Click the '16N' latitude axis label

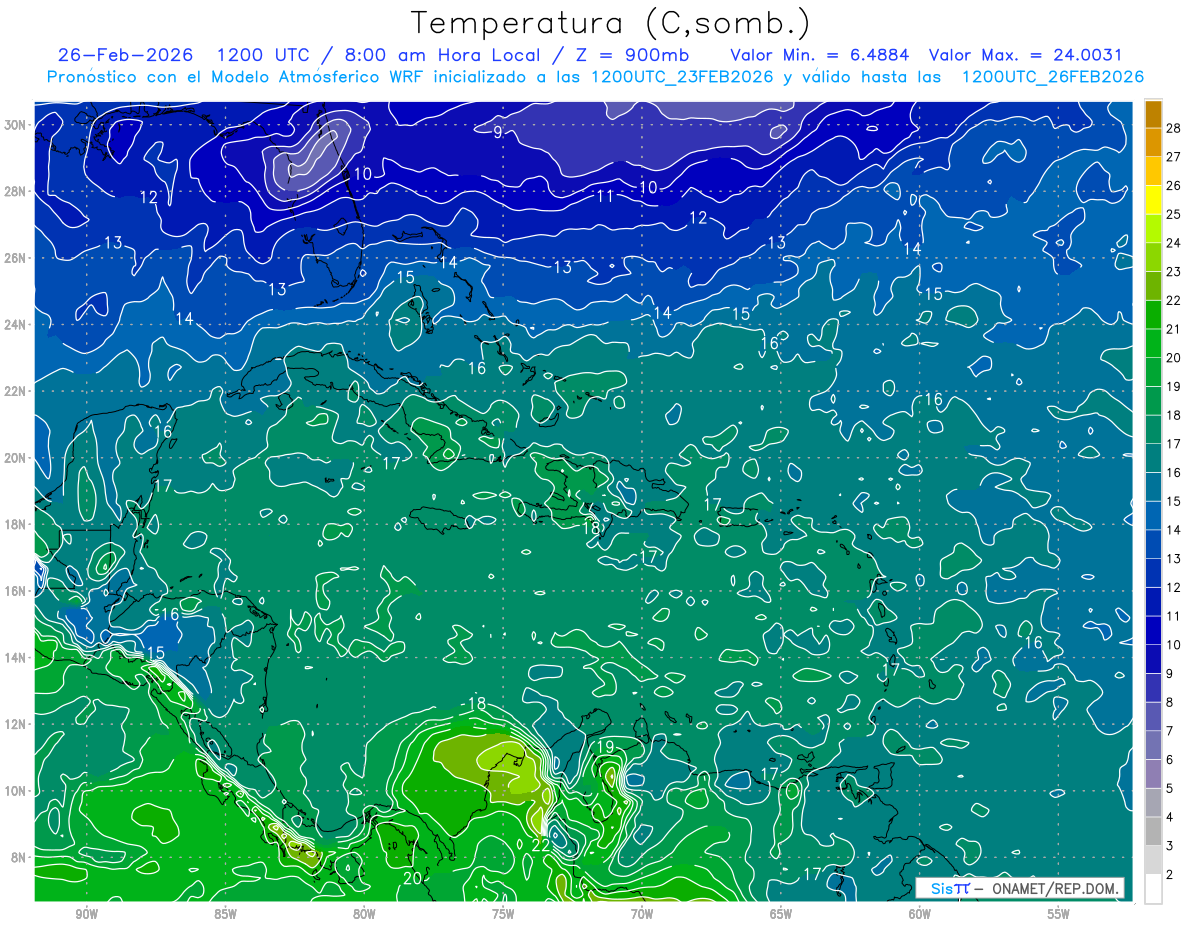[17, 591]
